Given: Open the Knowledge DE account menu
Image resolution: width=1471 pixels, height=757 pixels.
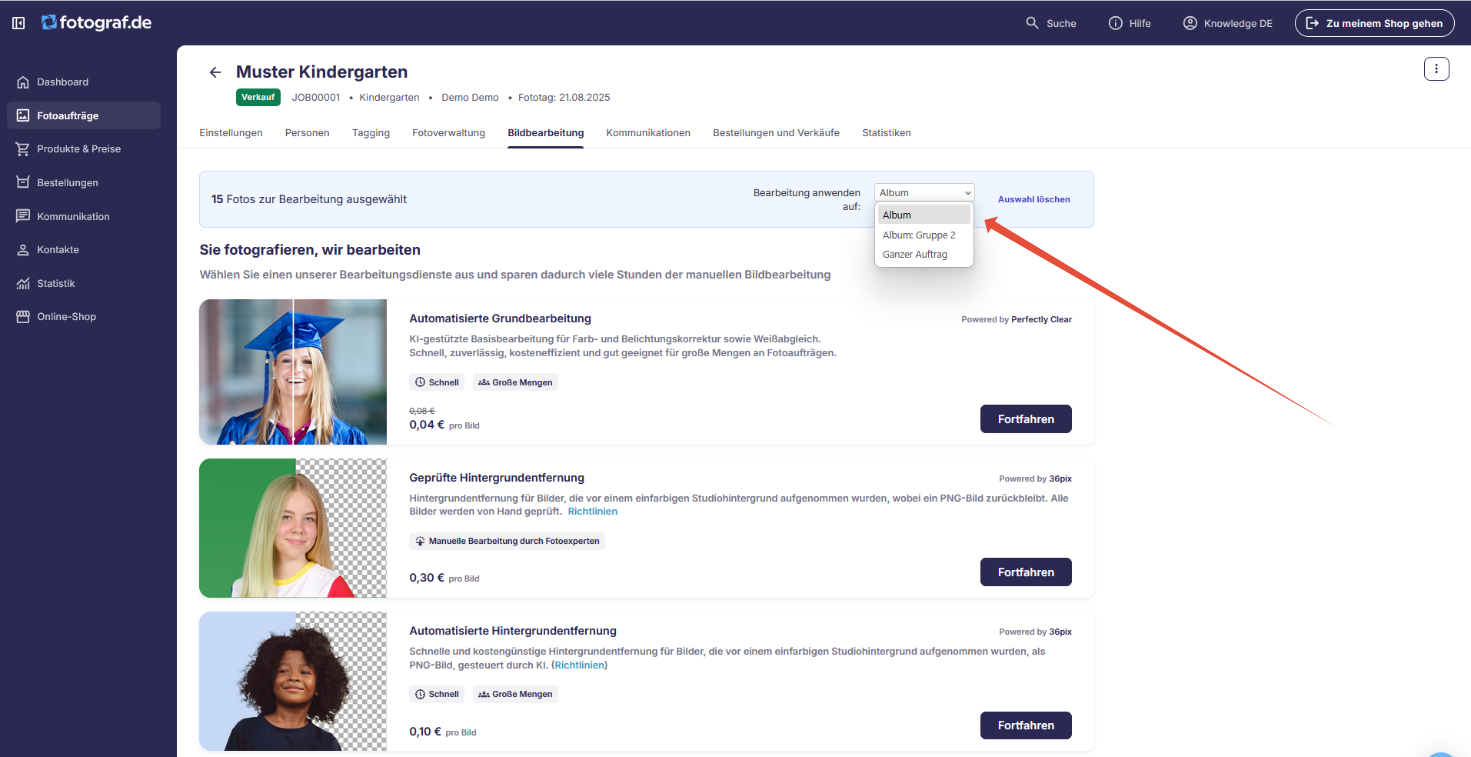Looking at the screenshot, I should point(1228,23).
